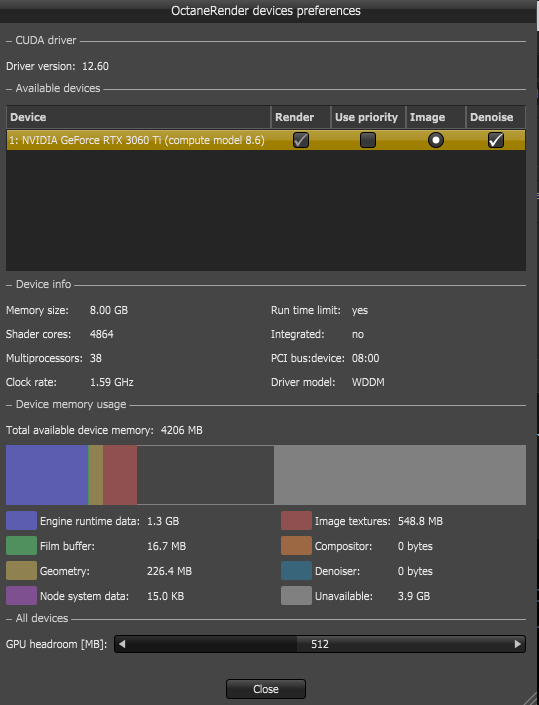This screenshot has height=705, width=539.
Task: Click the Render column header
Action: (301, 117)
